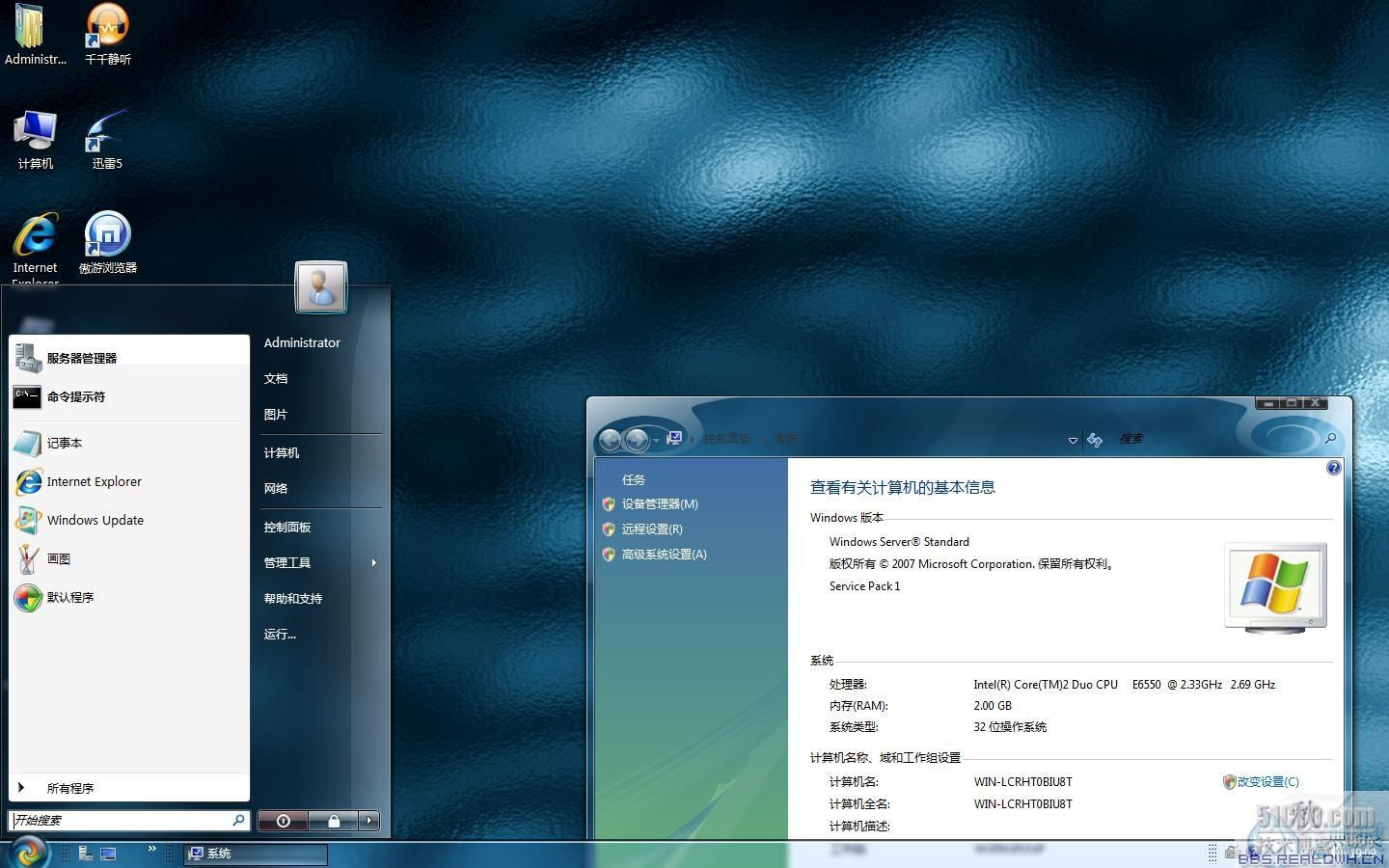Click the refresh icon in the address bar
The width and height of the screenshot is (1389, 868).
(1095, 440)
